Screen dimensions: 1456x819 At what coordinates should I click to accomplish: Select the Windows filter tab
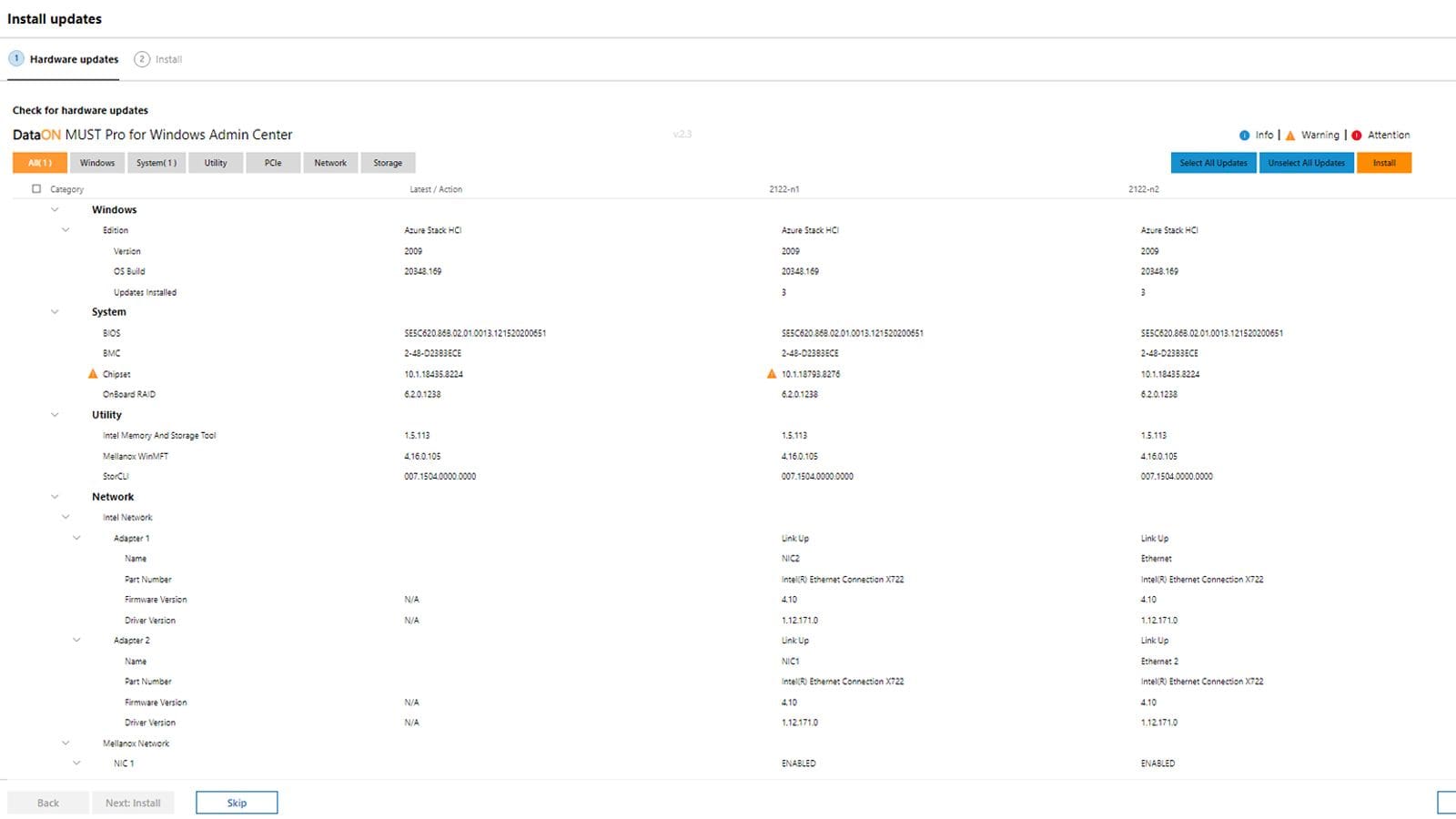[x=97, y=163]
